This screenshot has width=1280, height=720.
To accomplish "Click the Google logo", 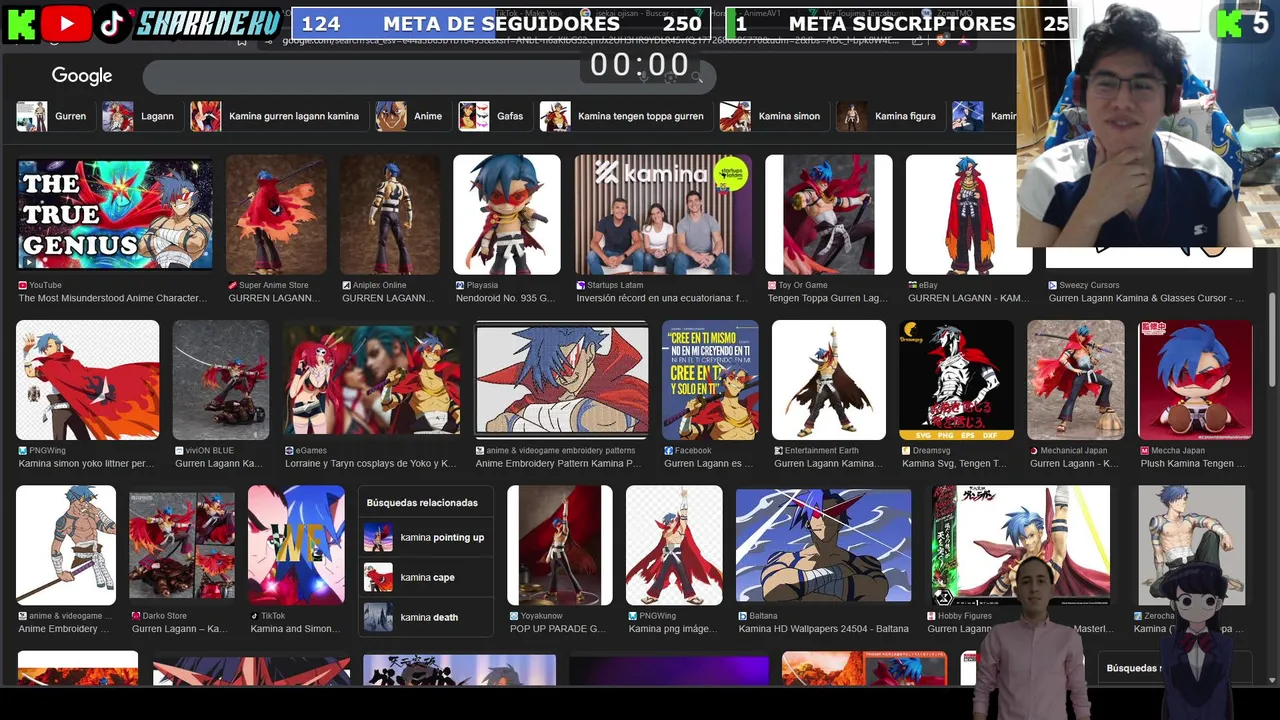I will (x=82, y=76).
